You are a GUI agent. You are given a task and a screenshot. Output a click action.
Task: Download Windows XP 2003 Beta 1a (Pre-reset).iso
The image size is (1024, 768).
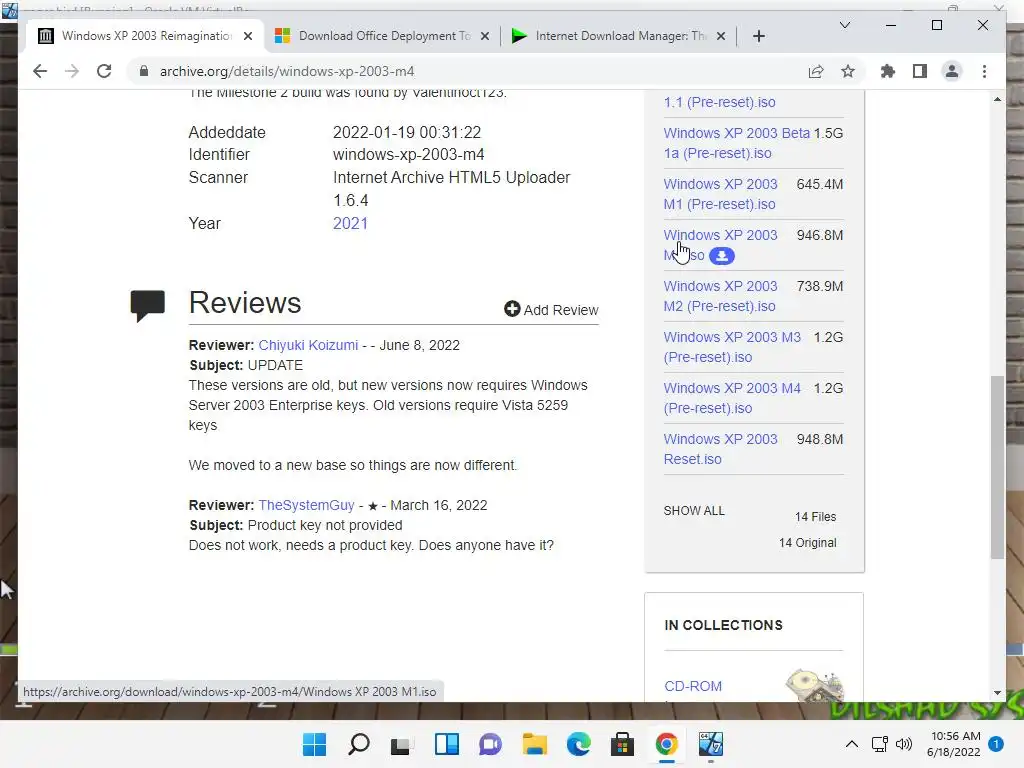click(736, 143)
